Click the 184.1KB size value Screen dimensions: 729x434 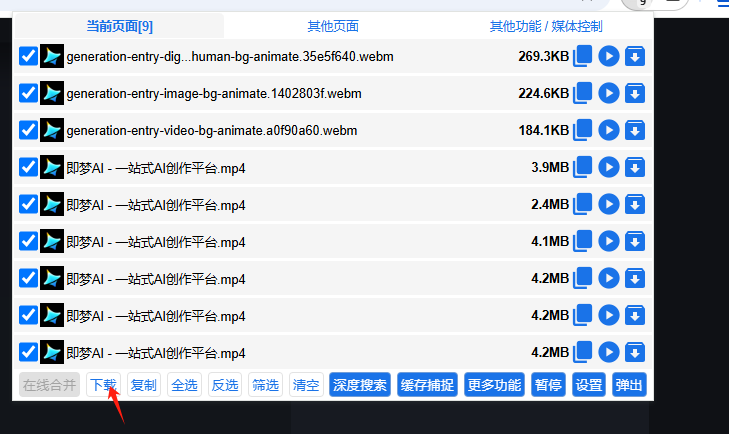pyautogui.click(x=543, y=130)
